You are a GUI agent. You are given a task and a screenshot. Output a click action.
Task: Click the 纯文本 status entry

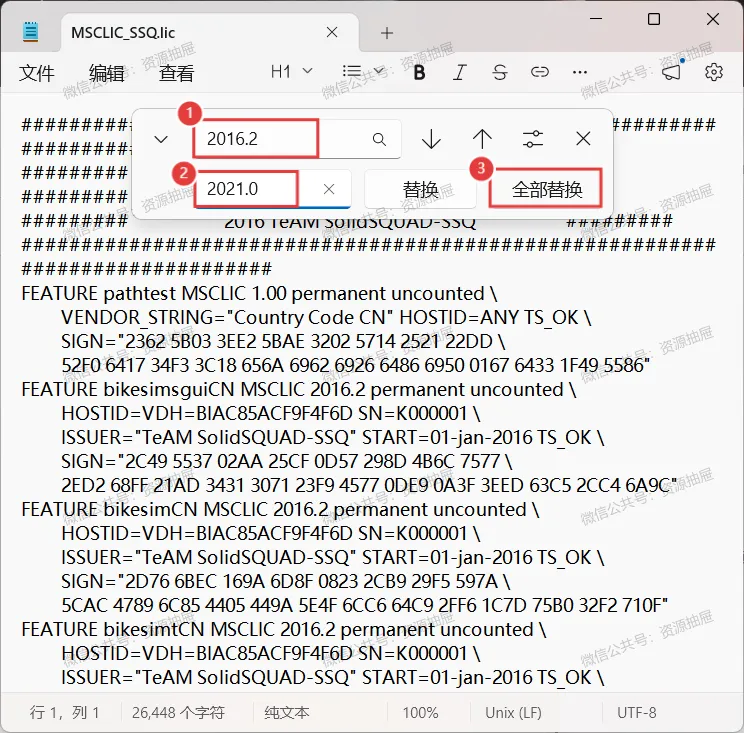point(287,712)
